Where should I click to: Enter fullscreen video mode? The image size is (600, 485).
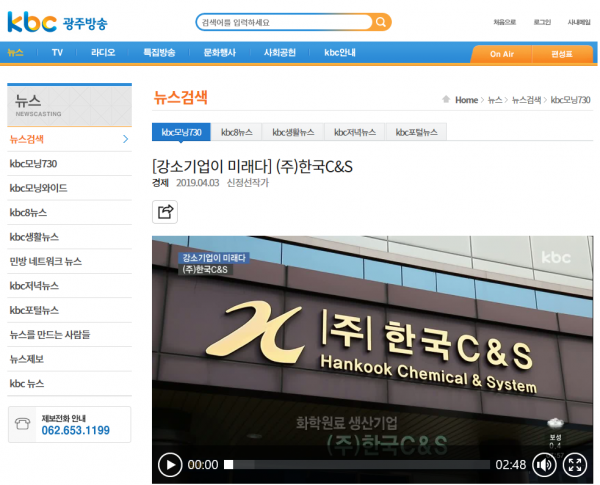tap(575, 465)
